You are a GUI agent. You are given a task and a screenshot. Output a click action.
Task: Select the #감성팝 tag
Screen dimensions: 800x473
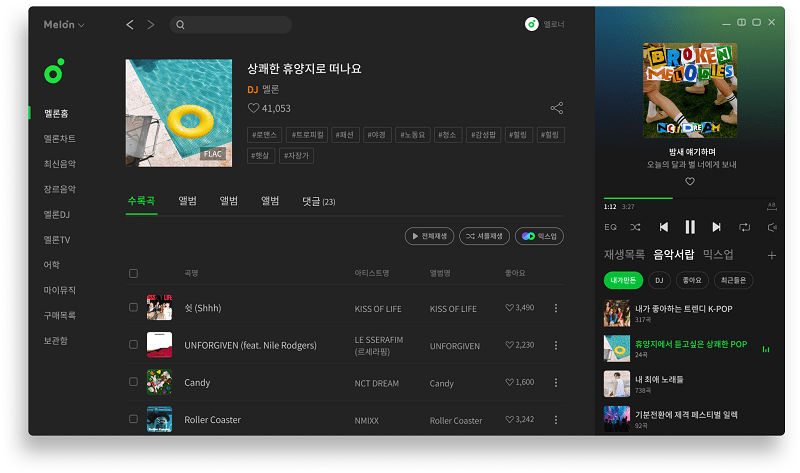484,135
